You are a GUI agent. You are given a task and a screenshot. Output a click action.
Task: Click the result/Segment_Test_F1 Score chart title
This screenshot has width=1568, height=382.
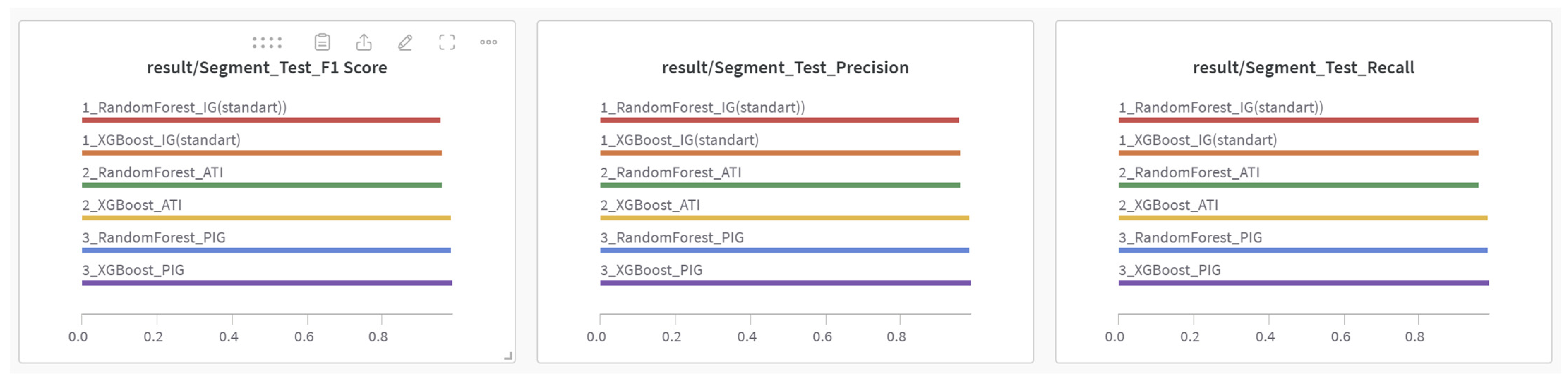click(x=266, y=67)
